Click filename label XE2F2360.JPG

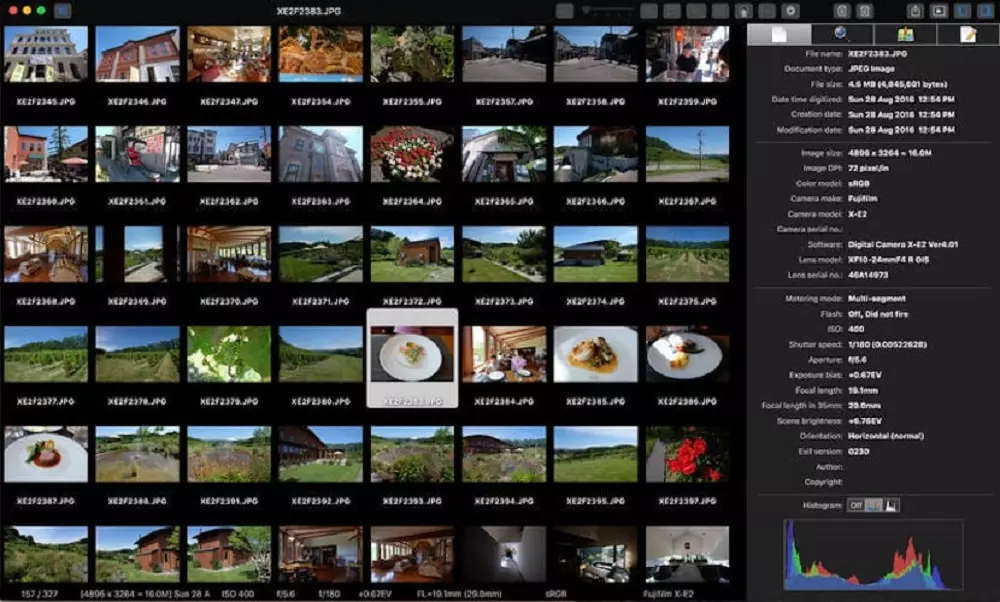(46, 202)
